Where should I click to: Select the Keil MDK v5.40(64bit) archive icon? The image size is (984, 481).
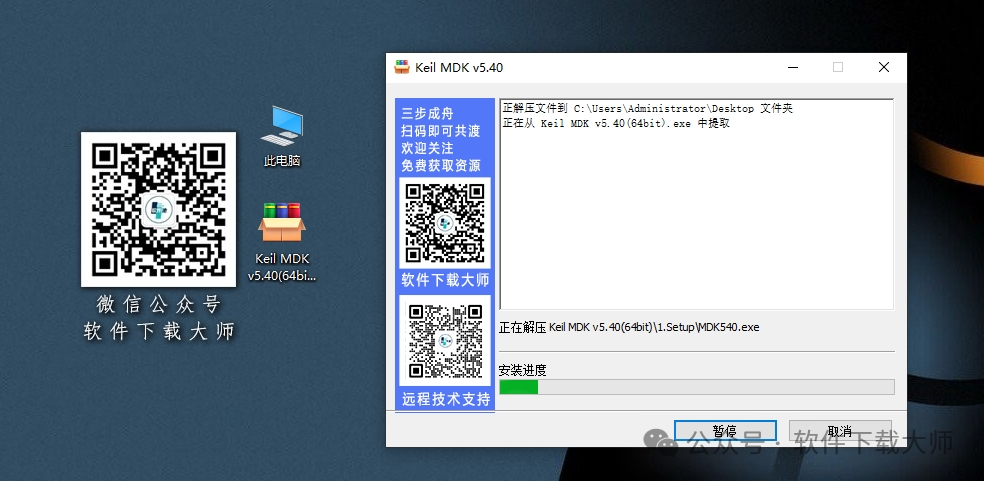[x=282, y=242]
